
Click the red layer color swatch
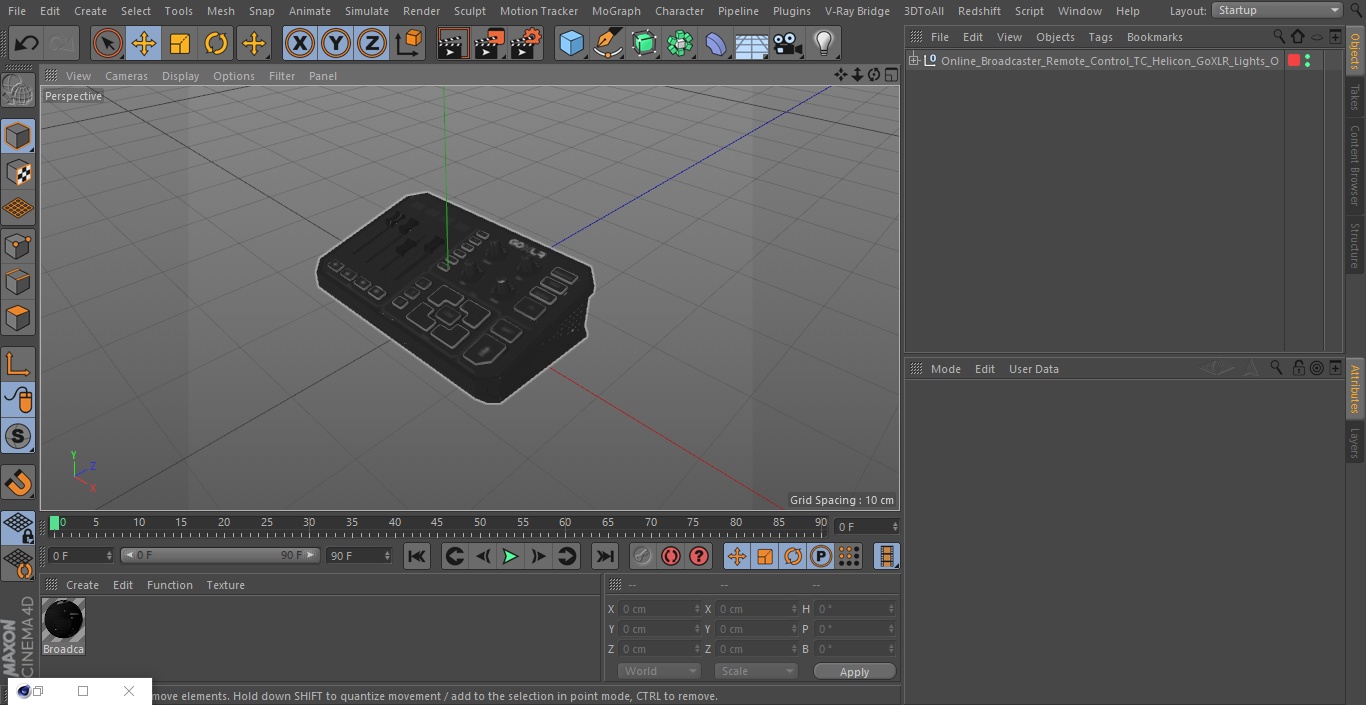click(1293, 61)
